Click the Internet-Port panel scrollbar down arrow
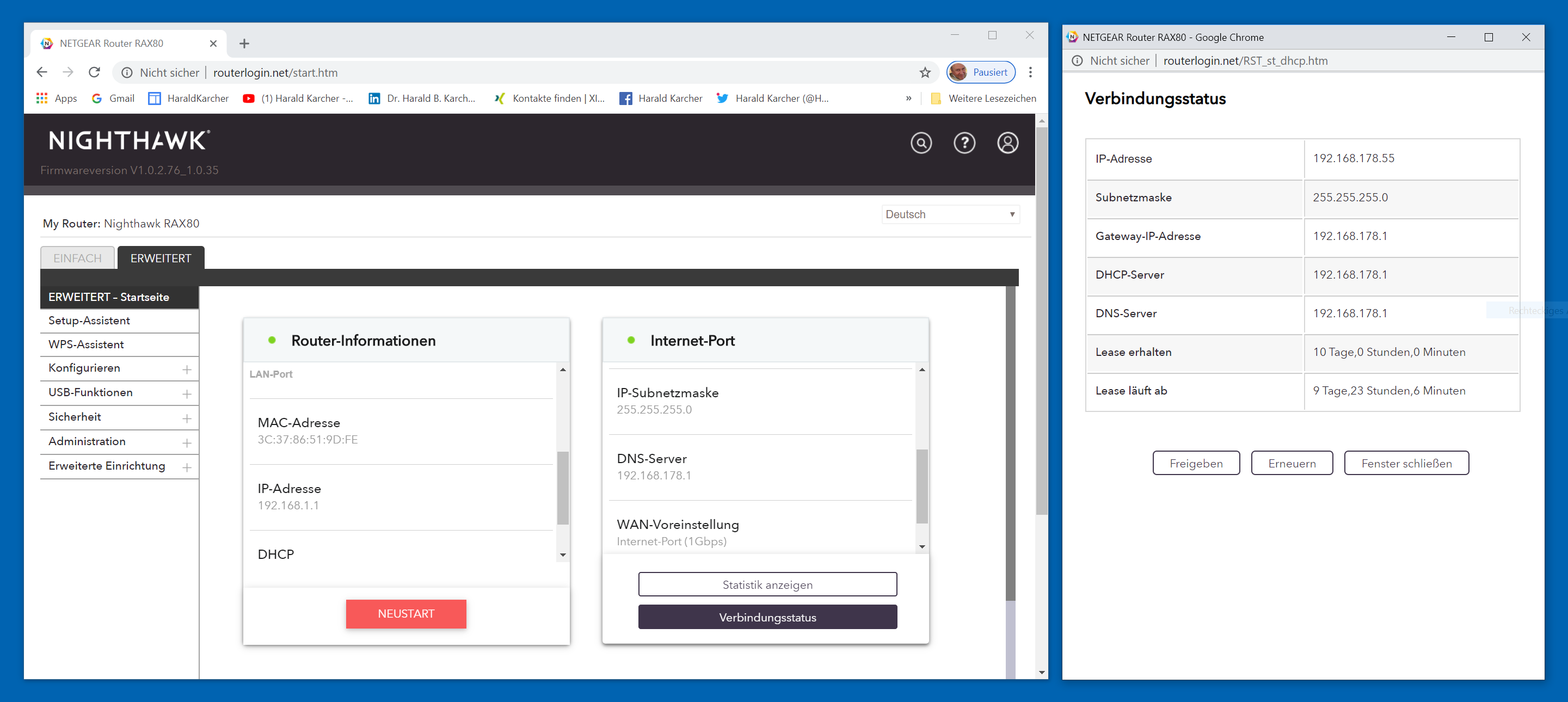This screenshot has height=702, width=1568. tap(921, 546)
